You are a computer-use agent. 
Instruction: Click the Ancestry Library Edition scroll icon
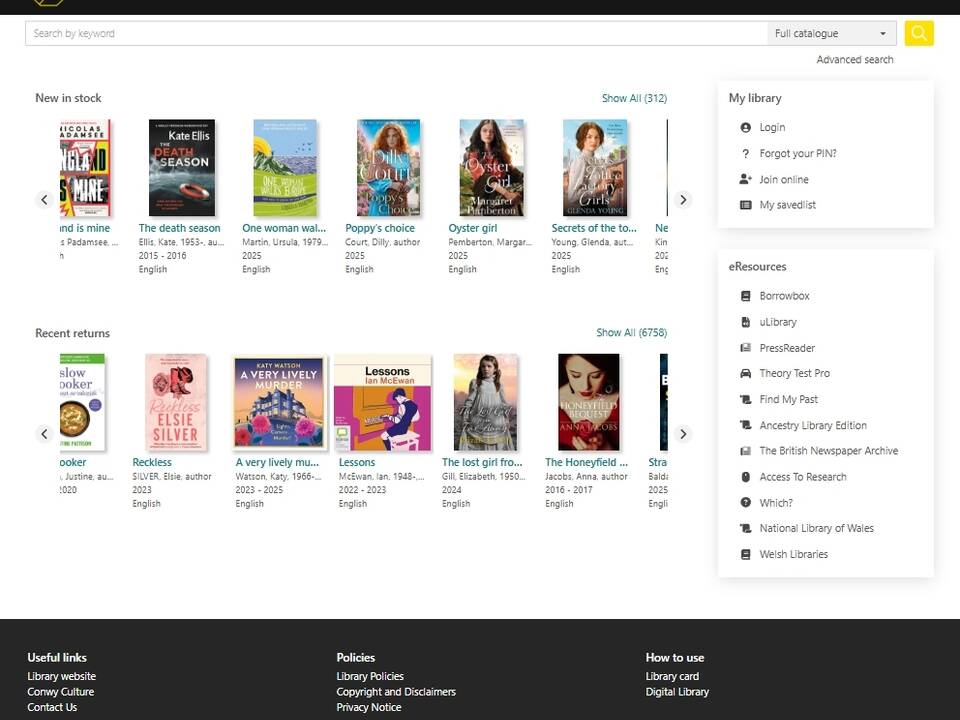coord(745,425)
